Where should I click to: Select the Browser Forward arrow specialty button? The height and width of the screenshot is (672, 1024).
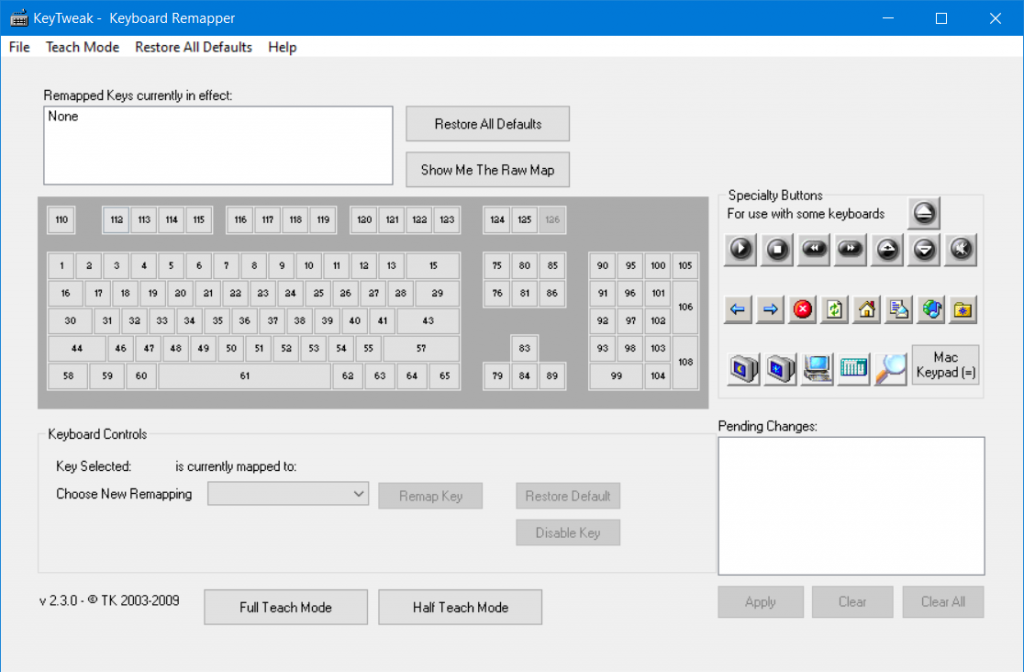pyautogui.click(x=770, y=309)
